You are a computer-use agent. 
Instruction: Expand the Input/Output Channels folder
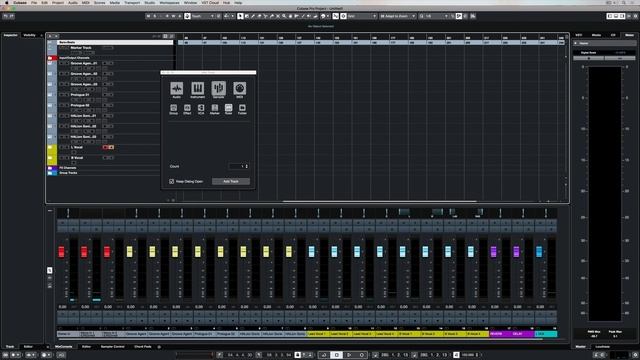50,58
